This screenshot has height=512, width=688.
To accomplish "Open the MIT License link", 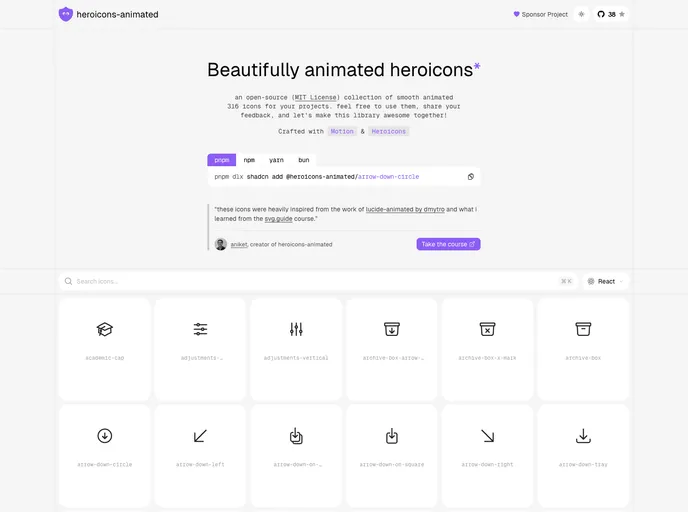I will pos(316,97).
